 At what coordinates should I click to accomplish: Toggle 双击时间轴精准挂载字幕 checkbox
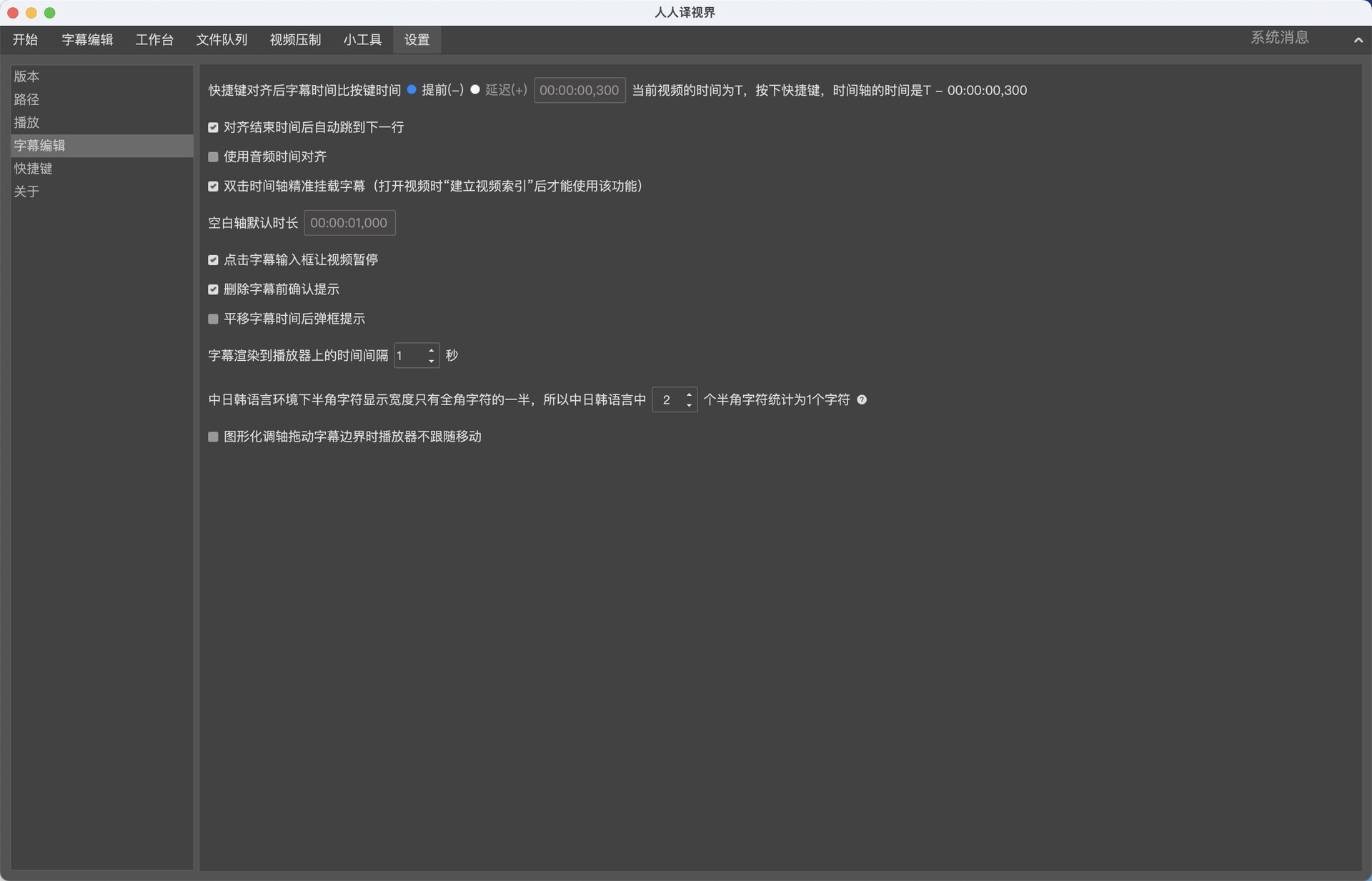click(x=213, y=186)
